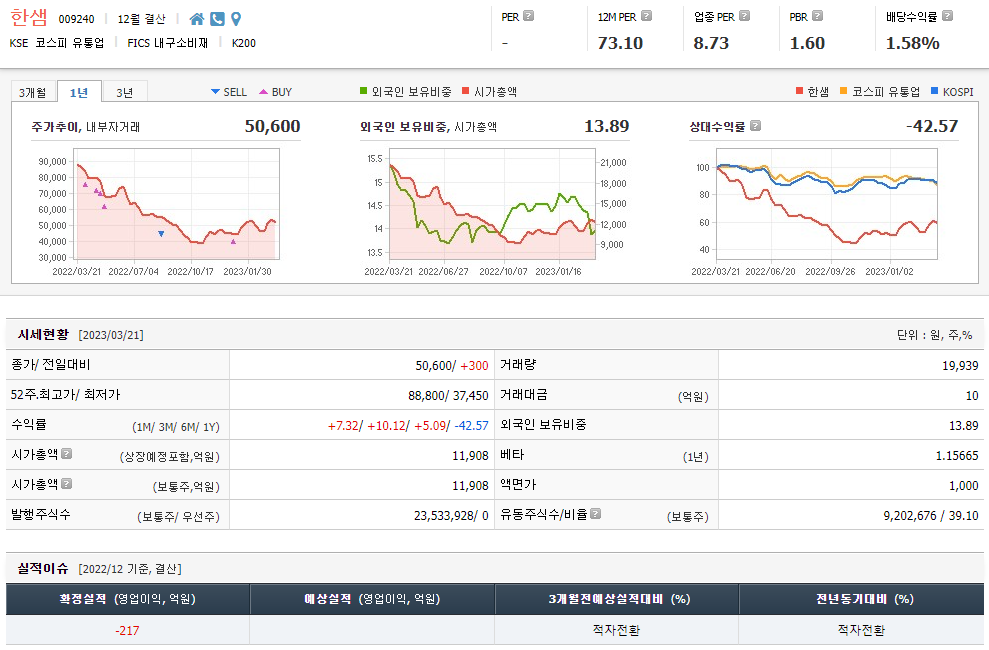989x650 pixels.
Task: Click the PBR value 1.60
Action: pos(807,43)
